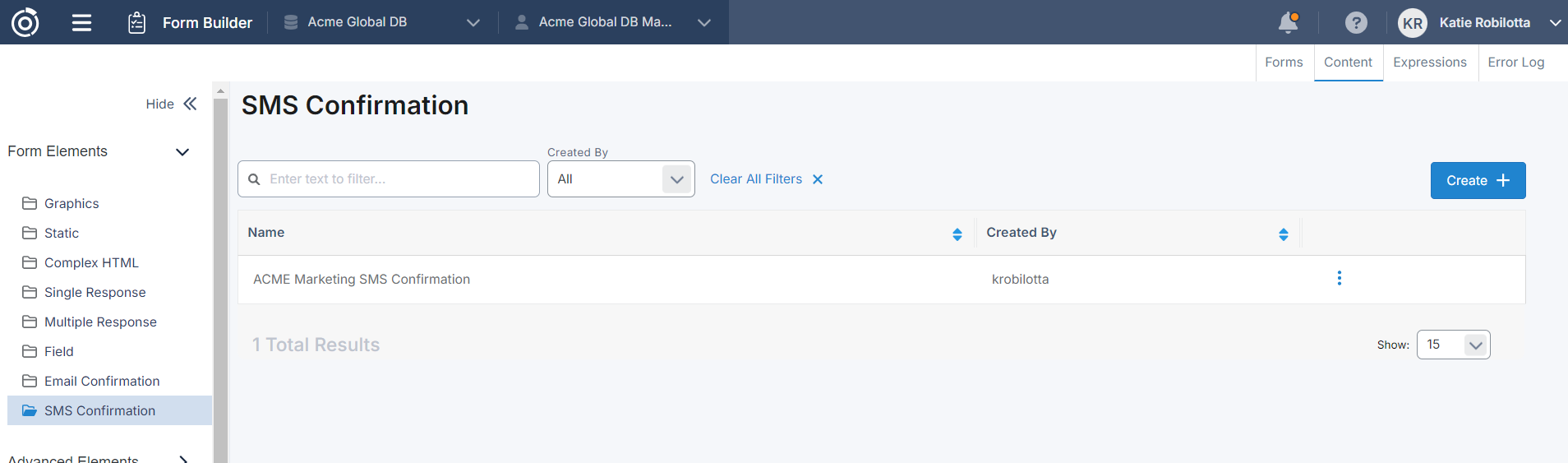The width and height of the screenshot is (1568, 463).
Task: Switch to the Forms tab
Action: click(1284, 63)
